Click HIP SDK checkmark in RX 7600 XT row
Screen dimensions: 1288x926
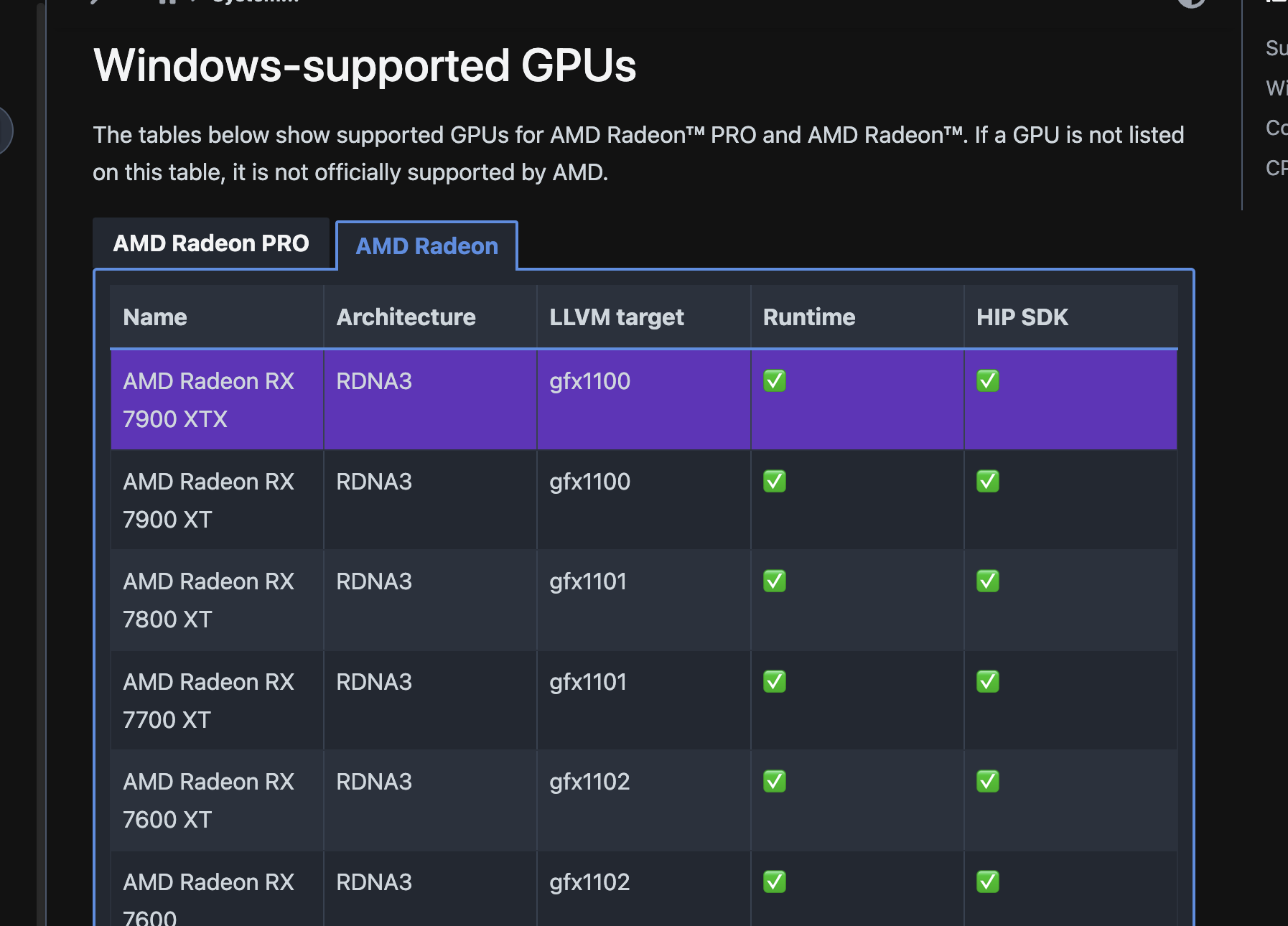(x=987, y=781)
